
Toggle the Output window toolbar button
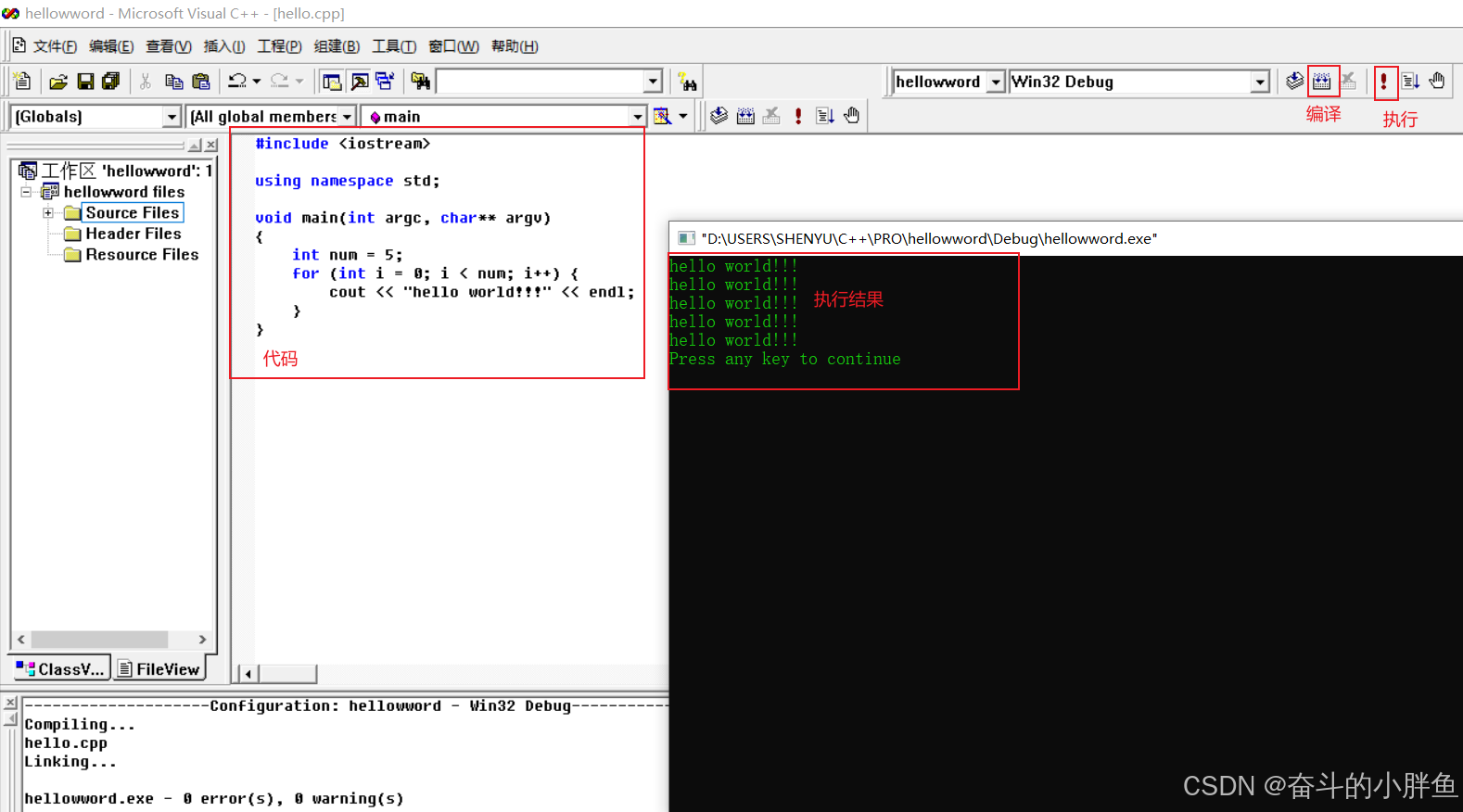(x=360, y=82)
